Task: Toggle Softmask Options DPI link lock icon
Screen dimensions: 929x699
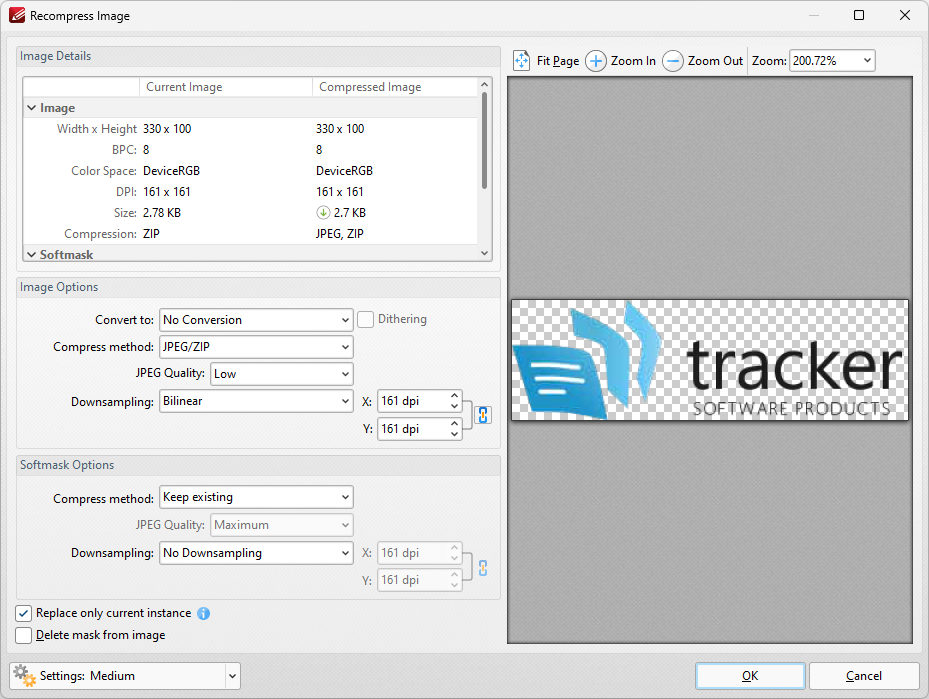Action: tap(483, 568)
